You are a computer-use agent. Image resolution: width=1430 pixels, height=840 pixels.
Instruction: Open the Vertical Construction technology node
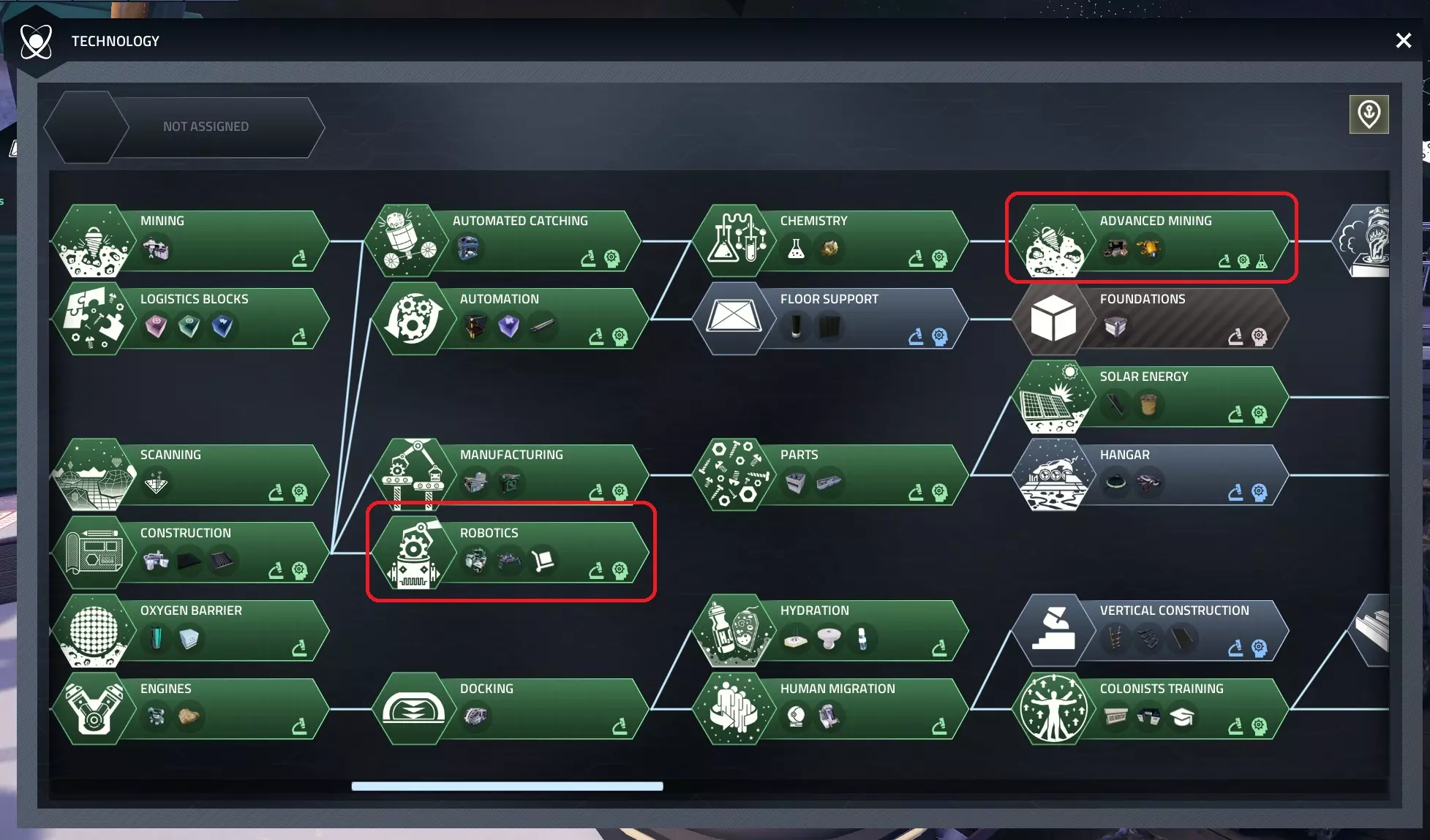pyautogui.click(x=1151, y=630)
